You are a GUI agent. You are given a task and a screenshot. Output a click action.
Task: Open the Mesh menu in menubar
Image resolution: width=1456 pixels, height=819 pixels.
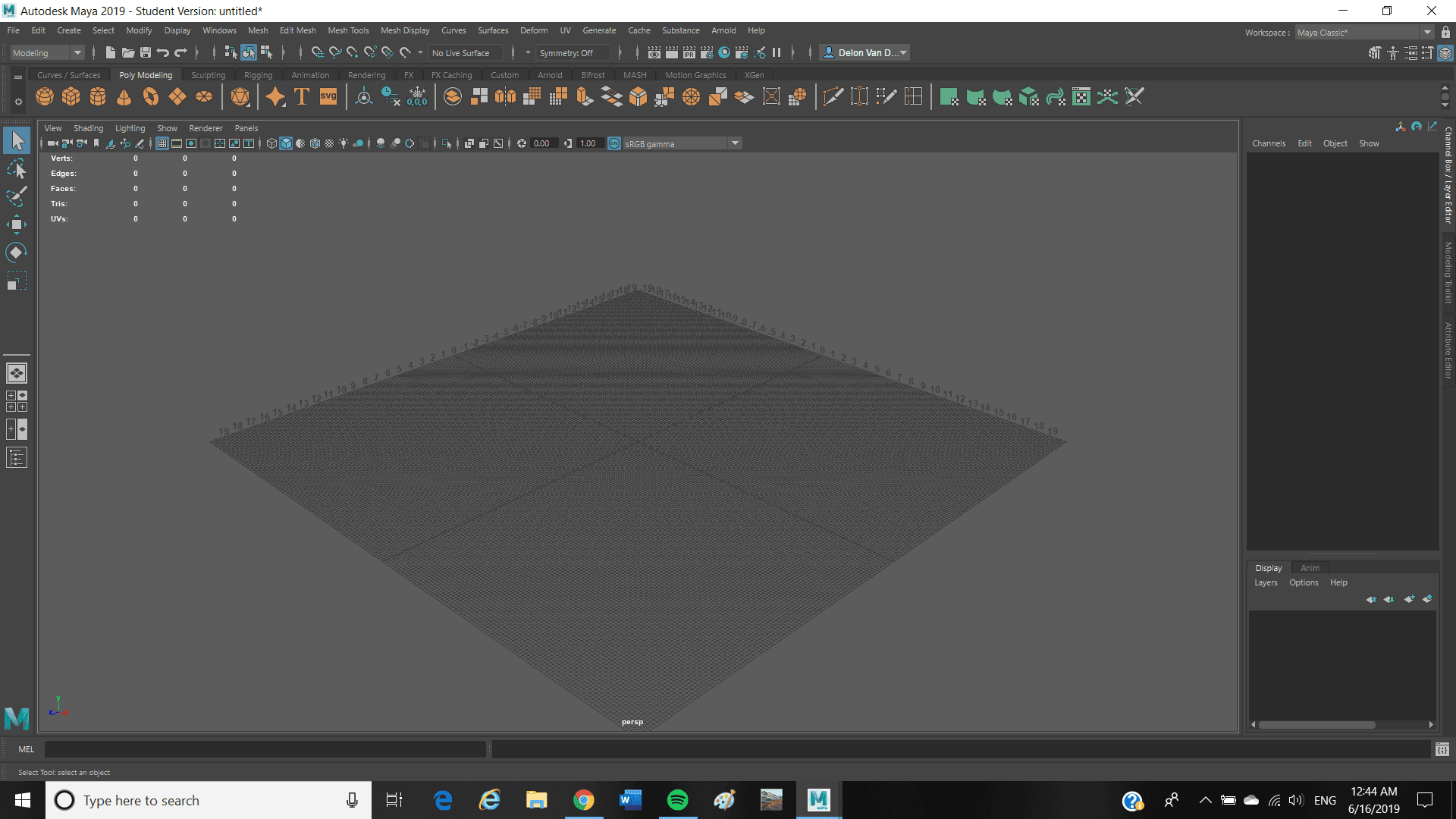pos(258,30)
